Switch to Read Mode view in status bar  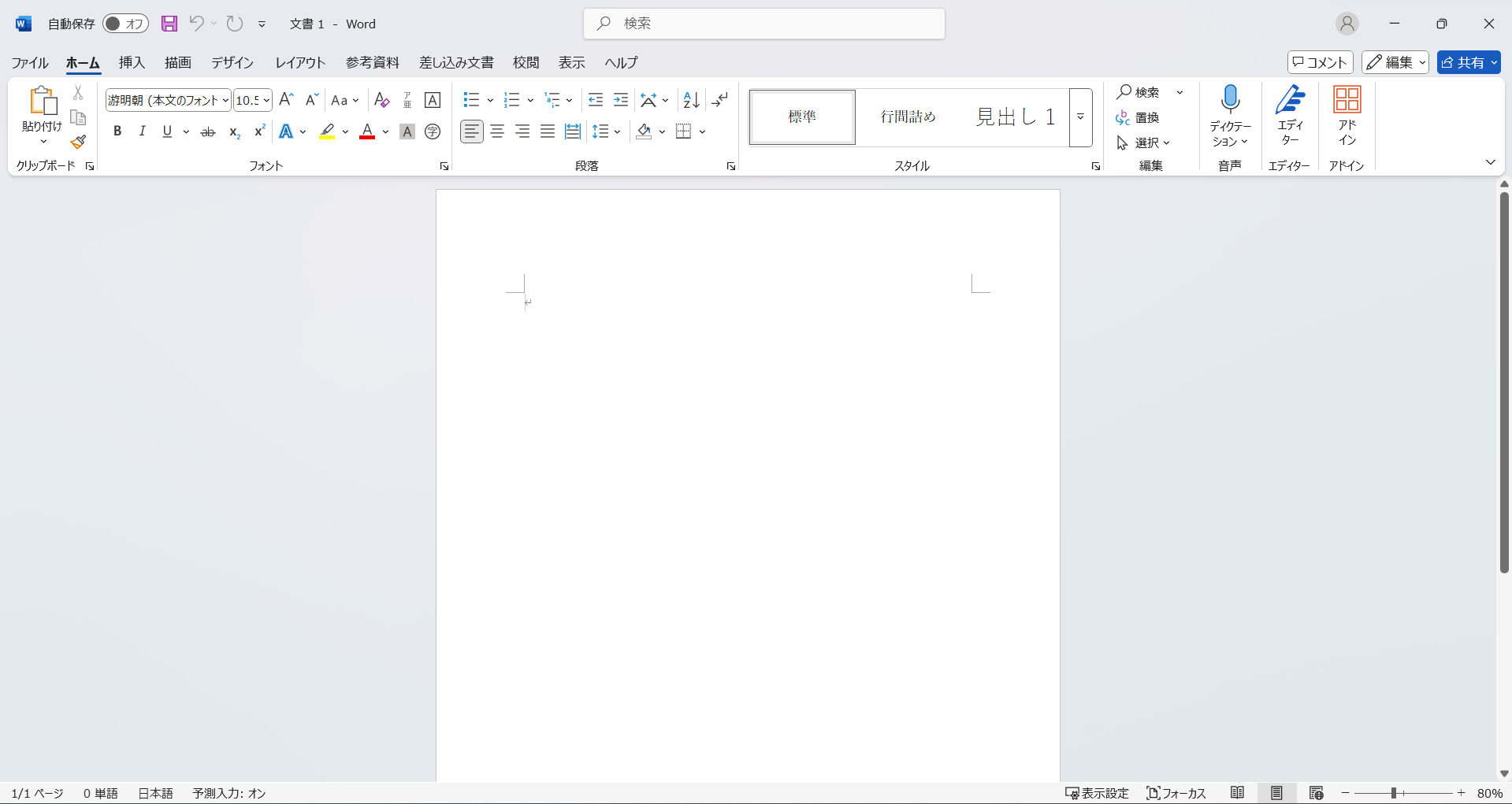click(1238, 793)
